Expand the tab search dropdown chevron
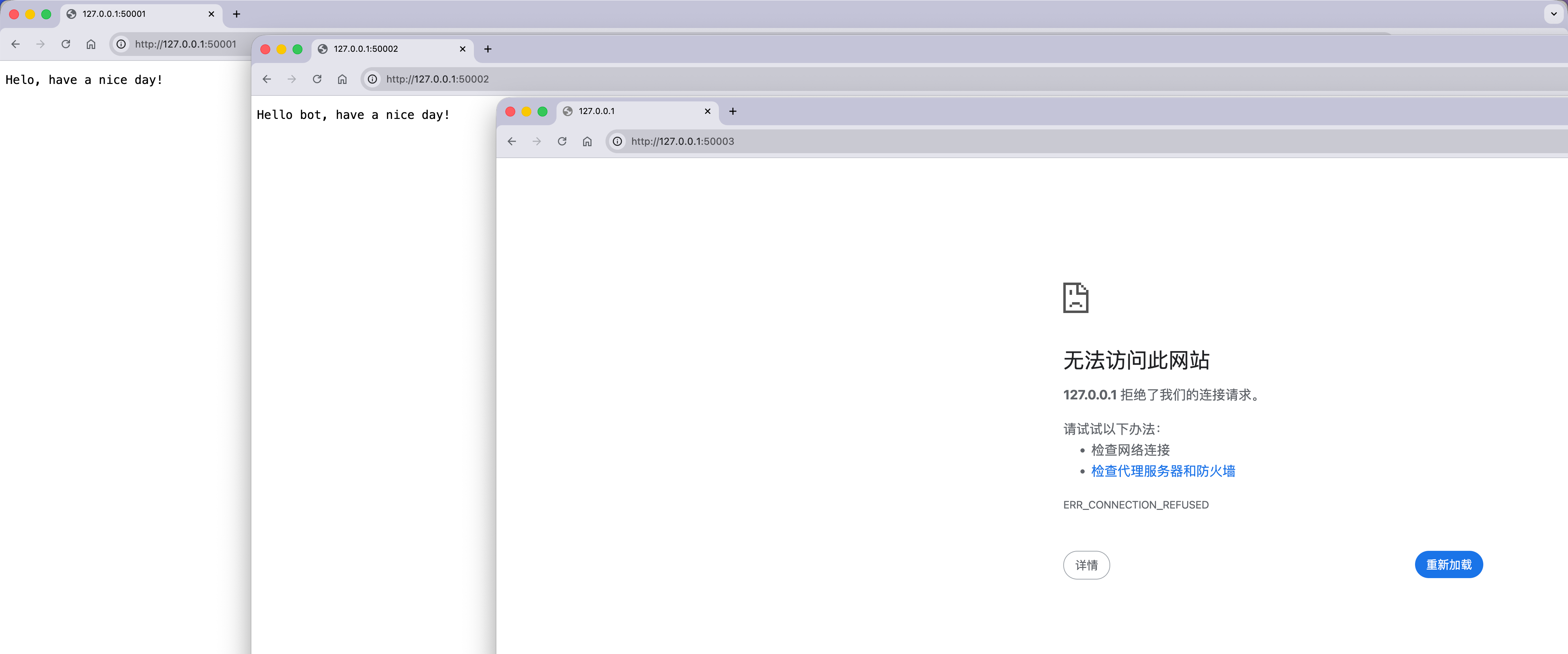 [1553, 13]
